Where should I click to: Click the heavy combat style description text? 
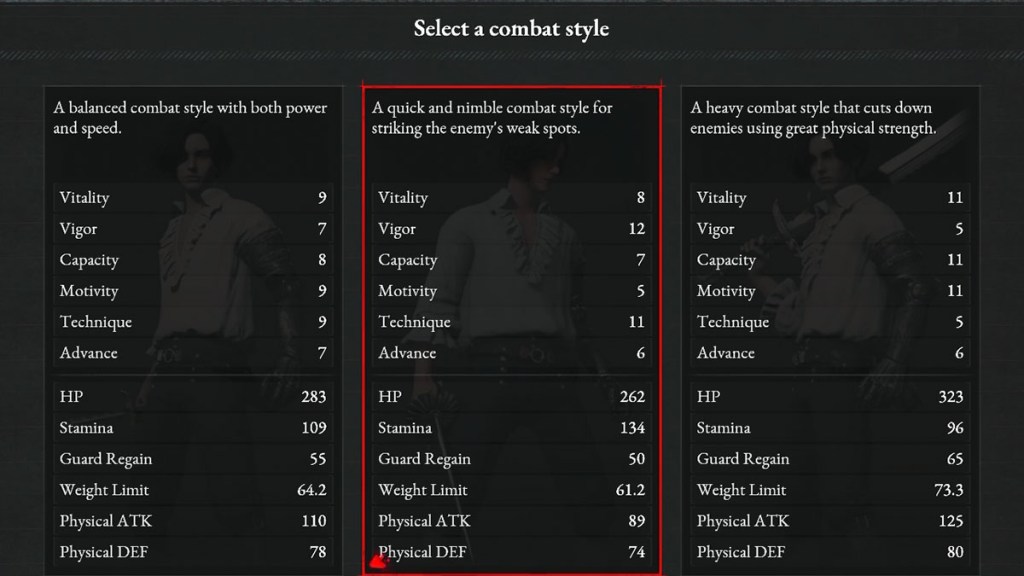[x=812, y=118]
